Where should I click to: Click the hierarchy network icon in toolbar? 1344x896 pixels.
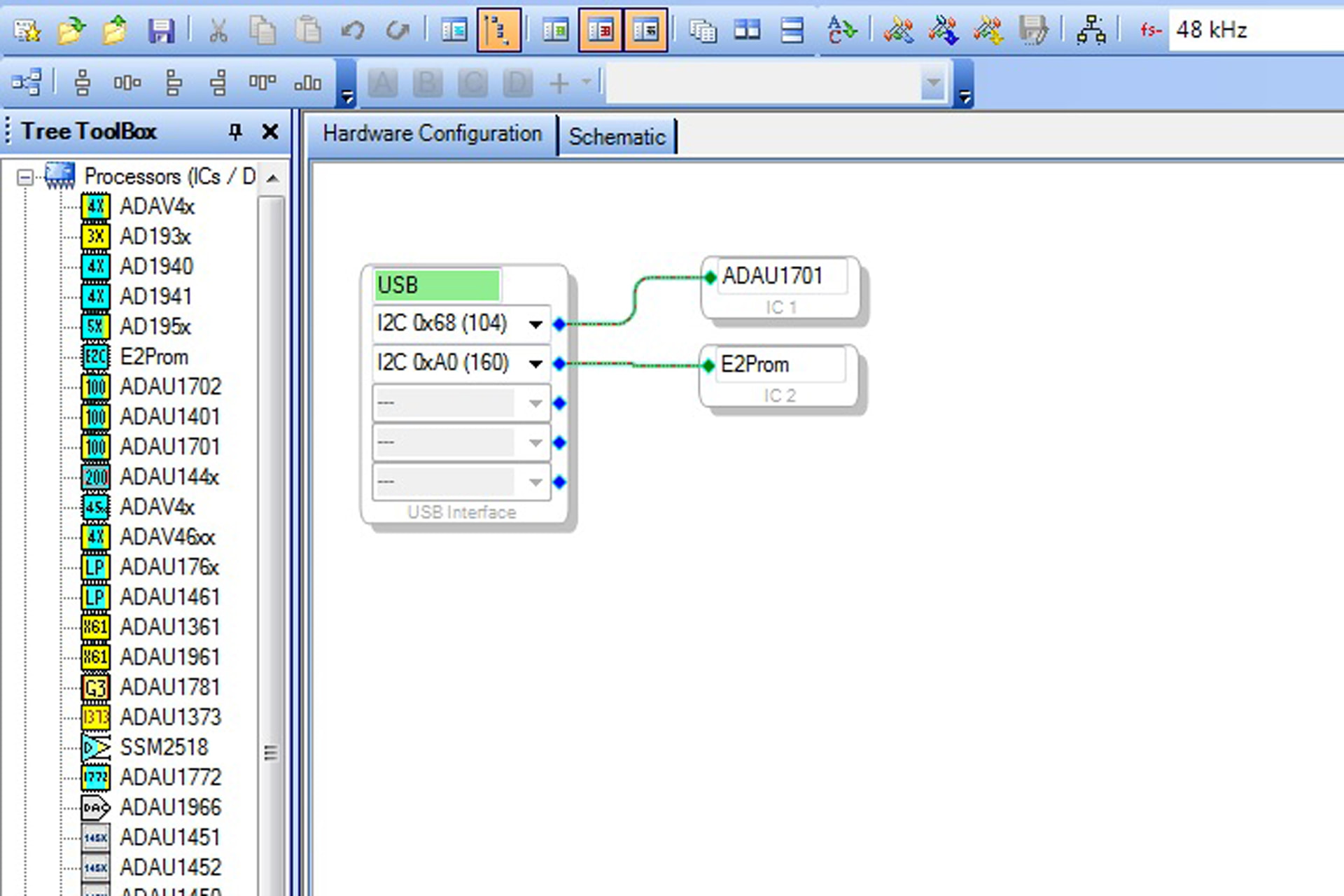pyautogui.click(x=1091, y=31)
